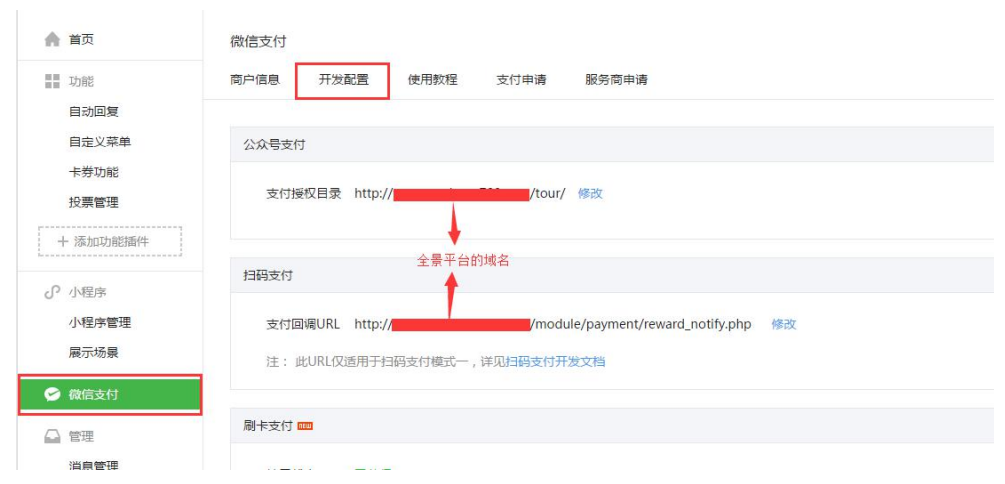The width and height of the screenshot is (1005, 484).
Task: Go to the 支付申请 tab
Action: [521, 80]
